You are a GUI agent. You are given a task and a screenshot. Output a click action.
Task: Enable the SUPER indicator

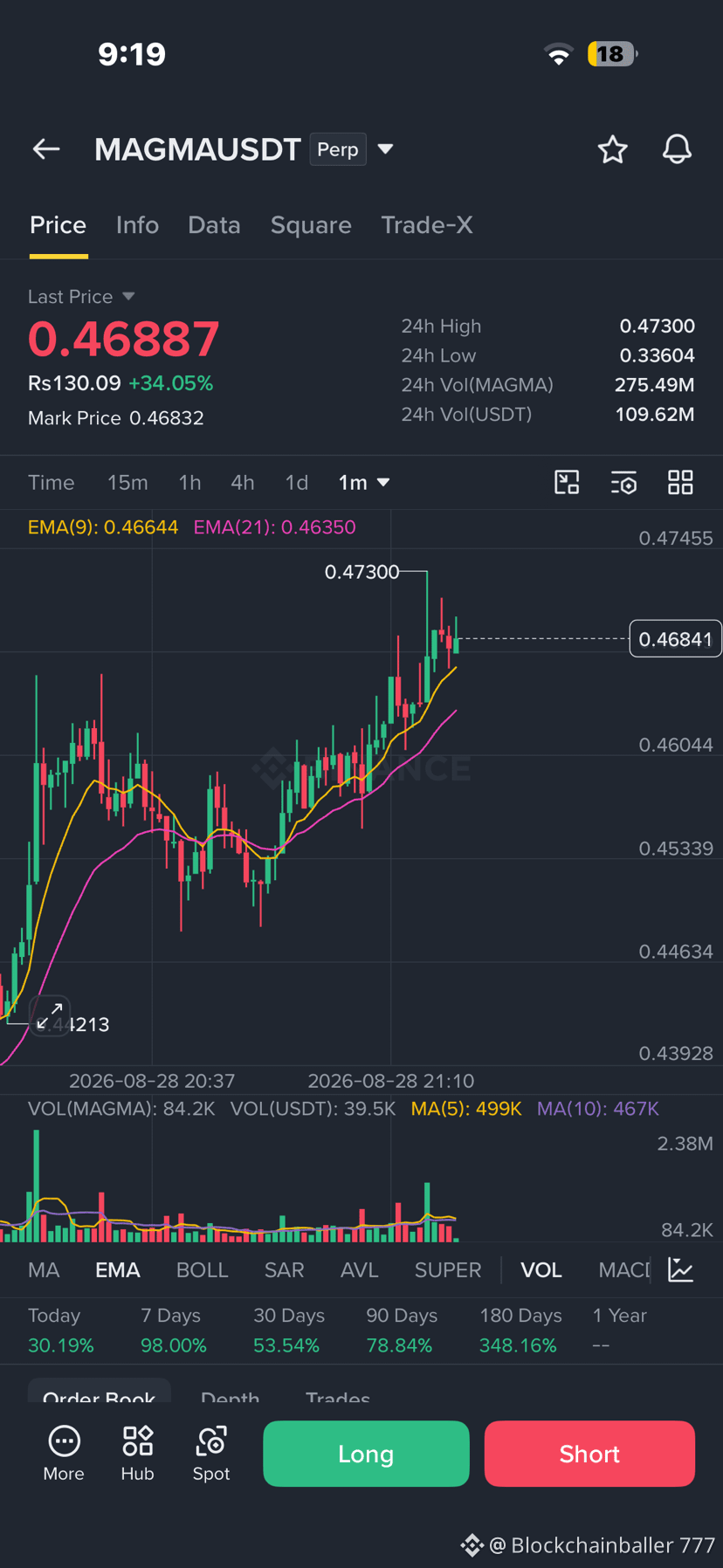(448, 1270)
